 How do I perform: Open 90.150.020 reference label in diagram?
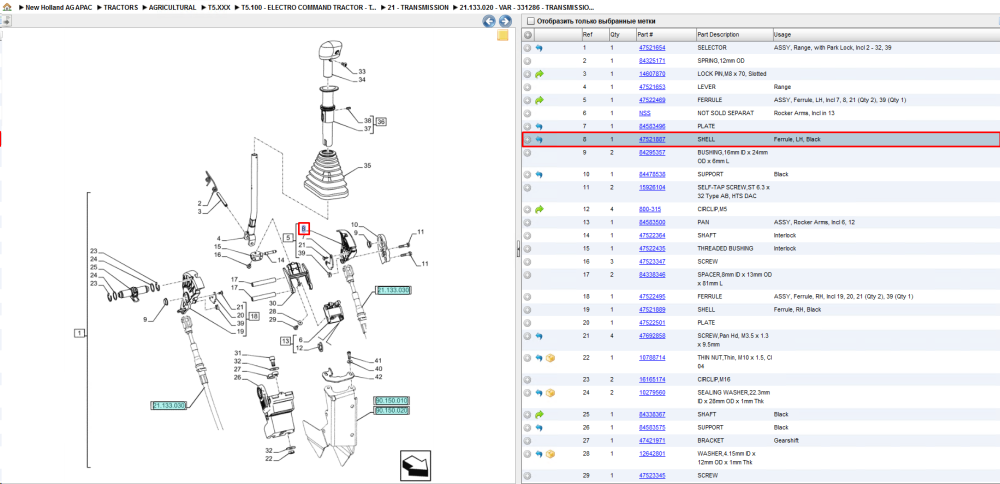point(391,411)
